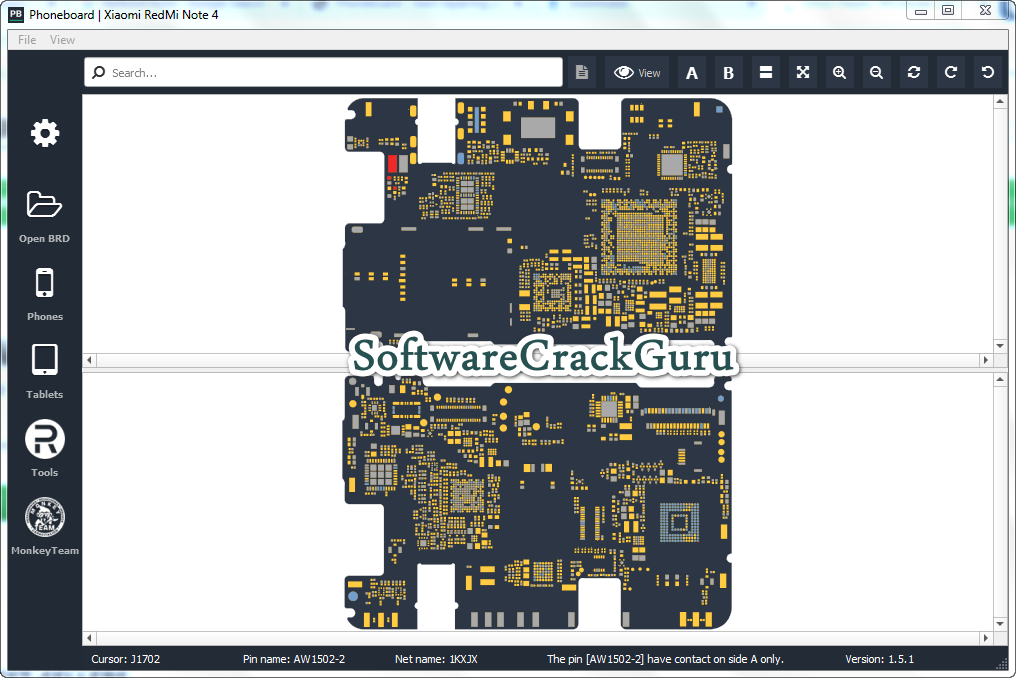Image resolution: width=1016 pixels, height=678 pixels.
Task: Show both sides split view
Action: click(x=765, y=72)
